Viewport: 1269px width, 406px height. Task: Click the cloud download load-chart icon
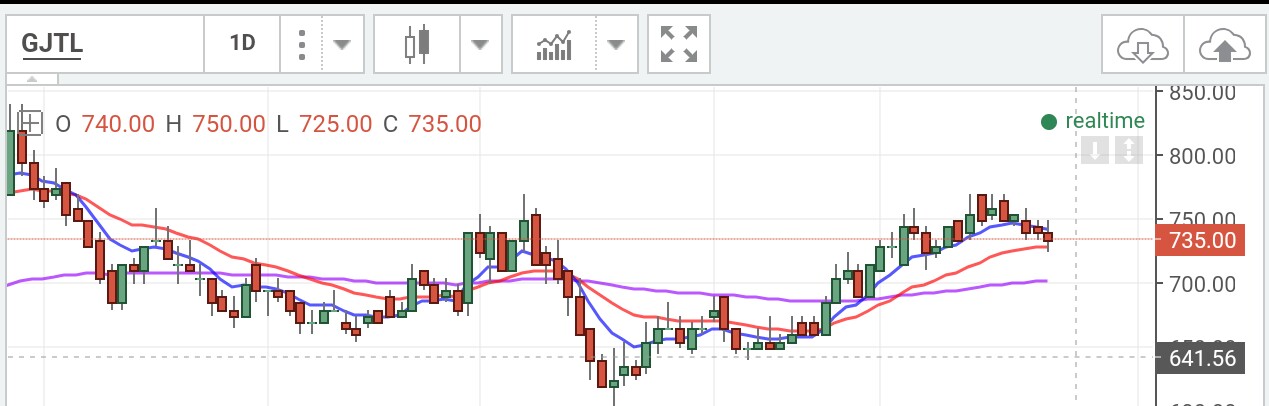[x=1142, y=44]
